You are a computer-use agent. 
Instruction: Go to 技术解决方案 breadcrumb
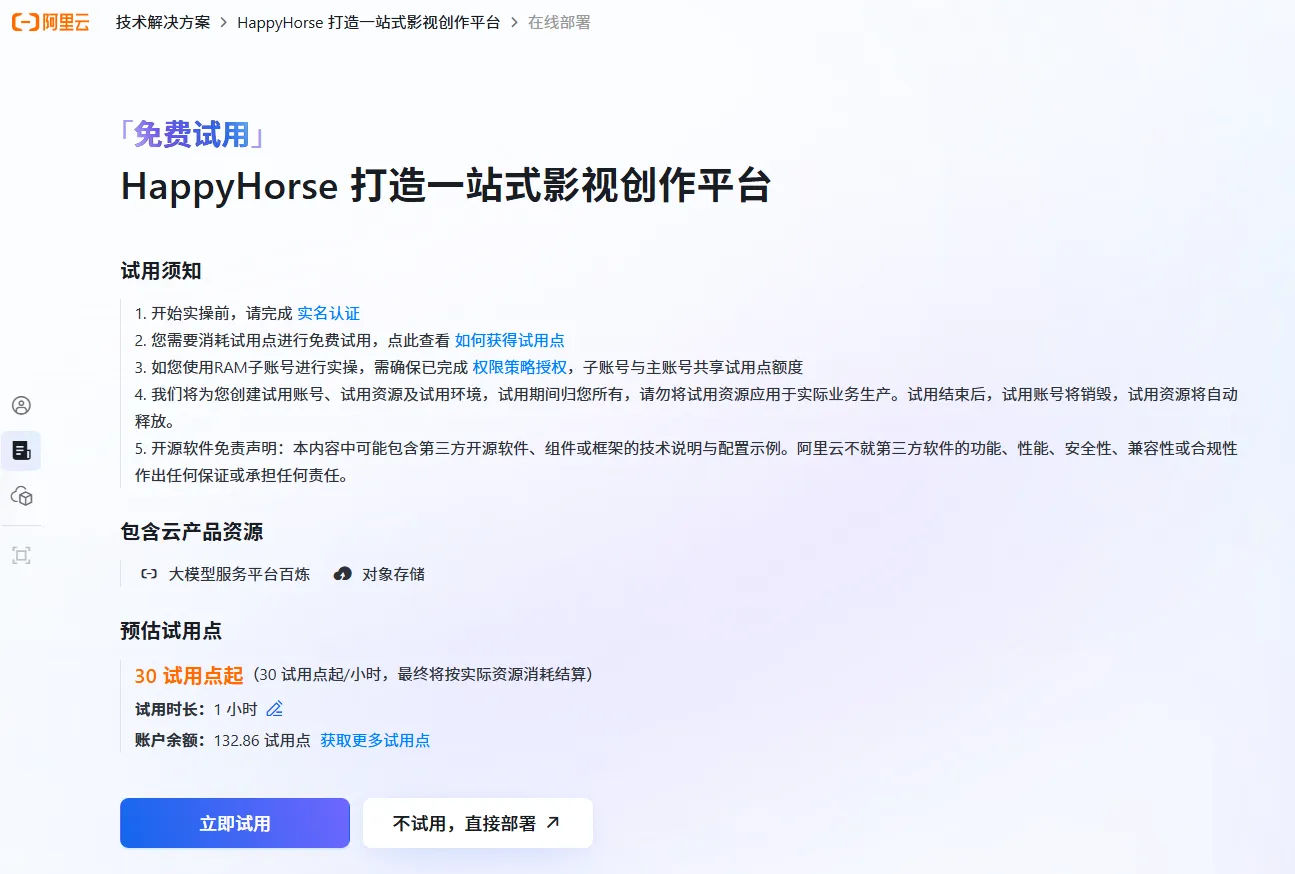163,22
